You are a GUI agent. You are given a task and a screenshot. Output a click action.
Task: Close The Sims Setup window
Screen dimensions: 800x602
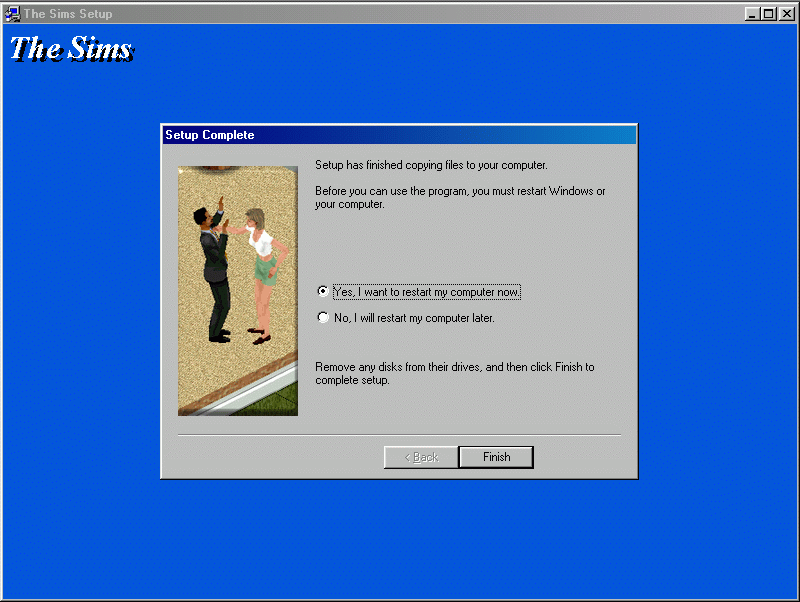786,14
